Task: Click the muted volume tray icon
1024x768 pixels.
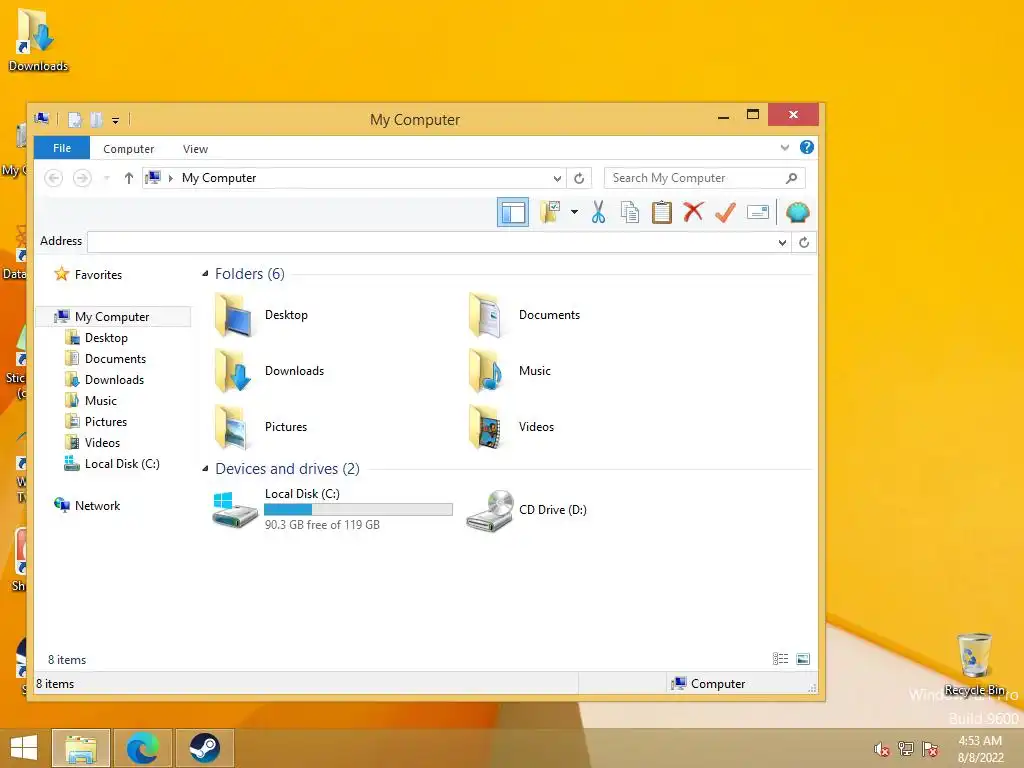Action: pyautogui.click(x=882, y=749)
